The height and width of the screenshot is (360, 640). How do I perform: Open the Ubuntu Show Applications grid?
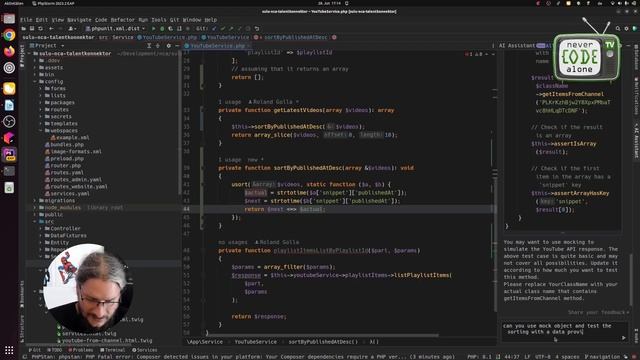[x=9, y=350]
